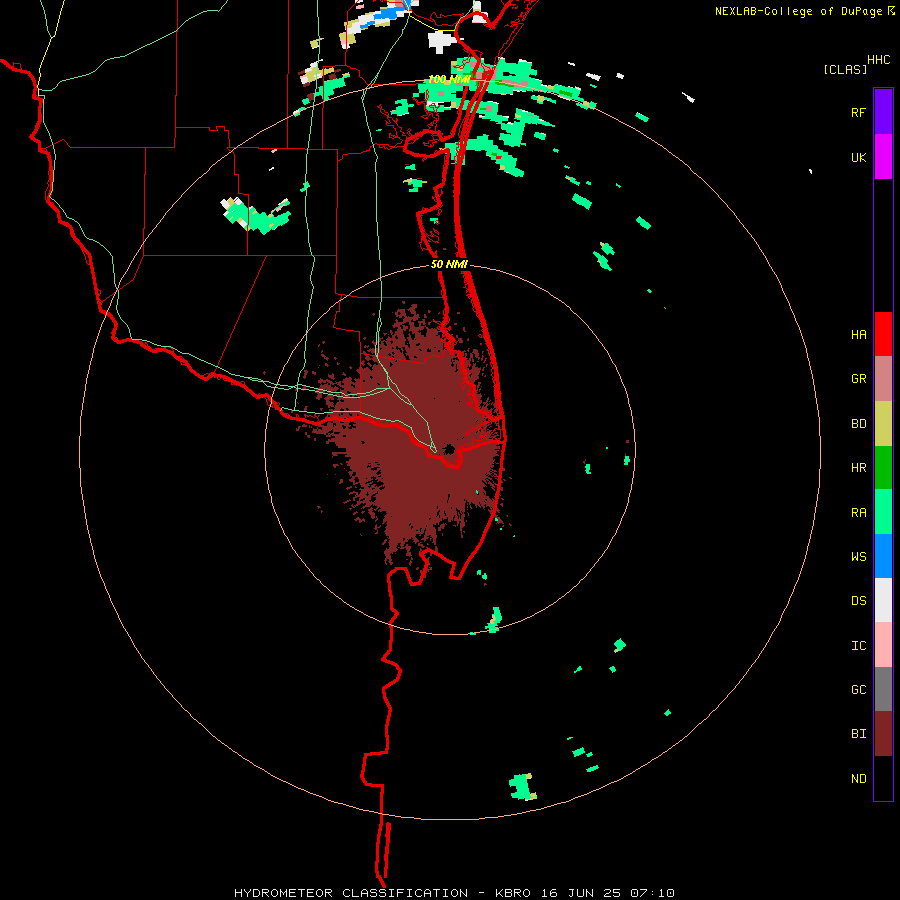Click the GC legend label

click(x=858, y=689)
